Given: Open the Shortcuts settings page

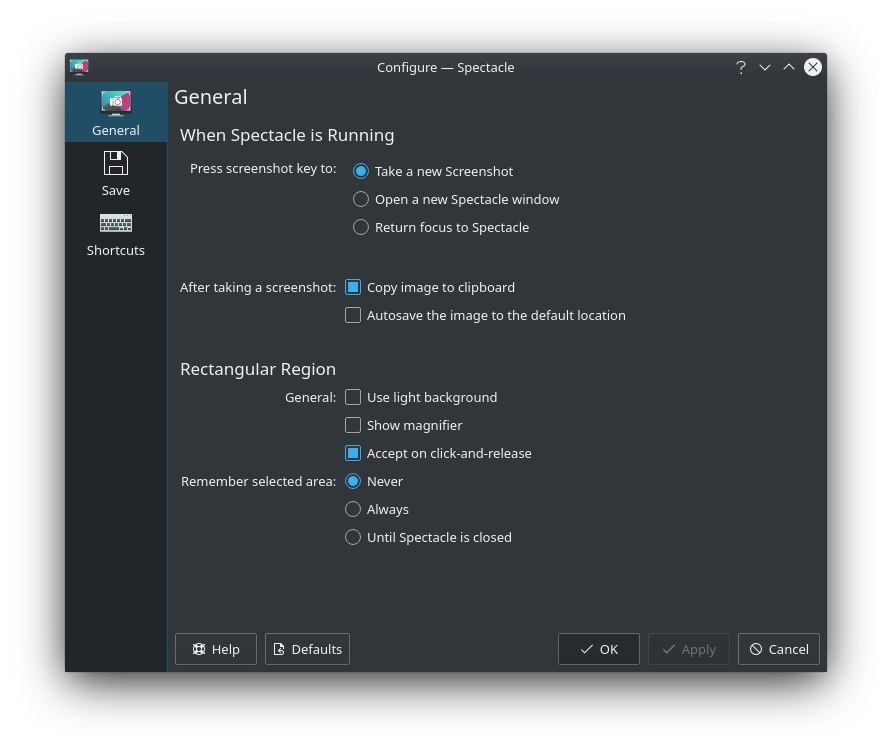Looking at the screenshot, I should [x=116, y=233].
